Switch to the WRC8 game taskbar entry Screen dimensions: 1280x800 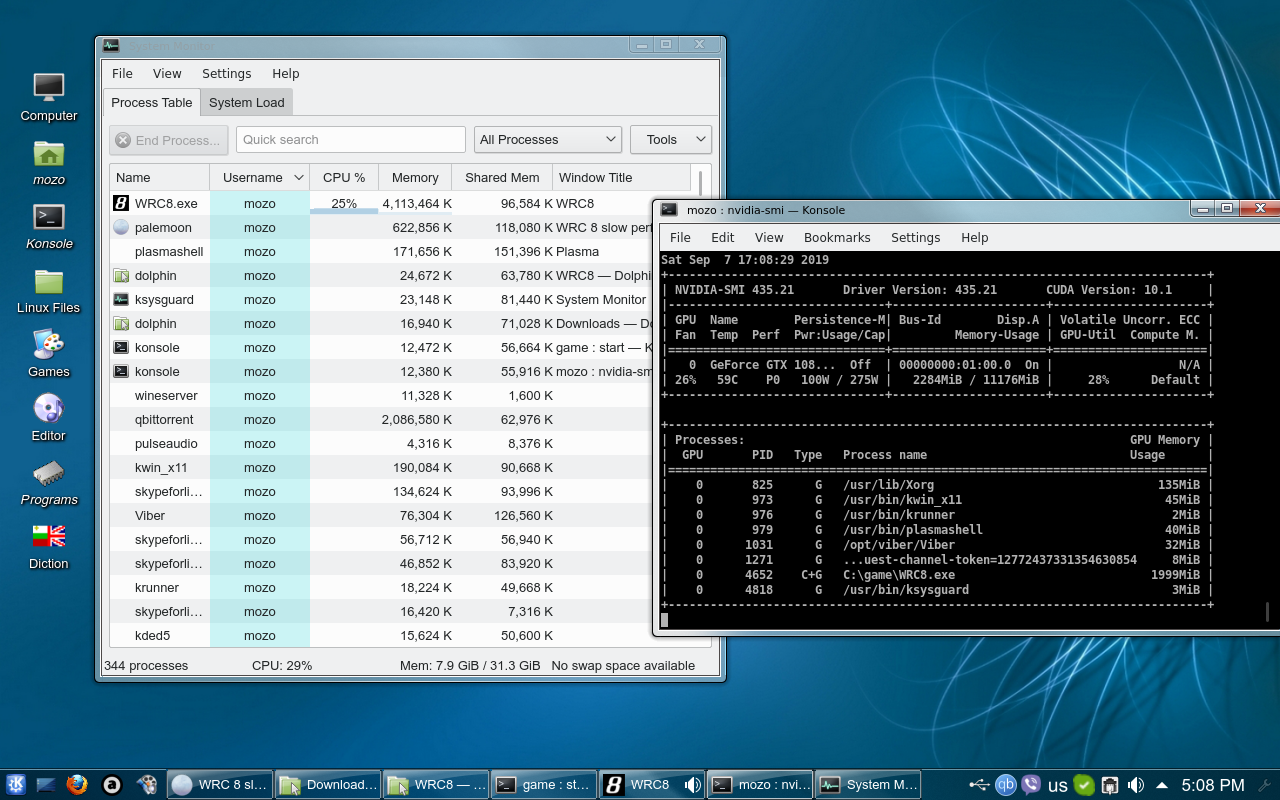coord(653,785)
